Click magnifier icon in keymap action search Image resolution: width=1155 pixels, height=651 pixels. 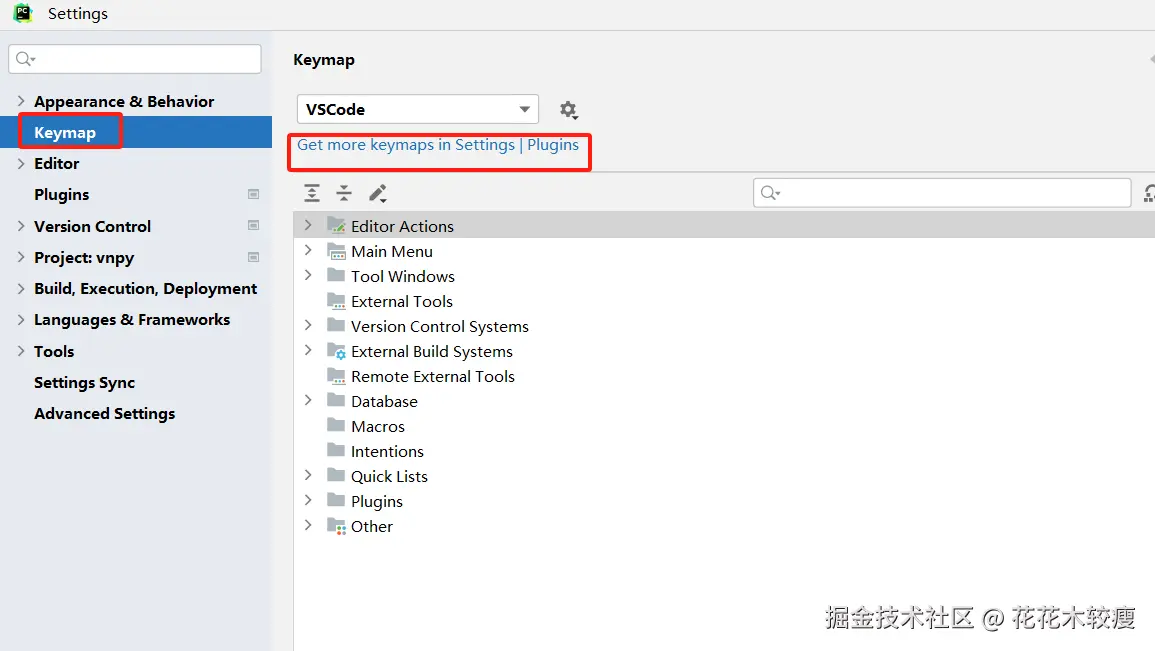[770, 193]
